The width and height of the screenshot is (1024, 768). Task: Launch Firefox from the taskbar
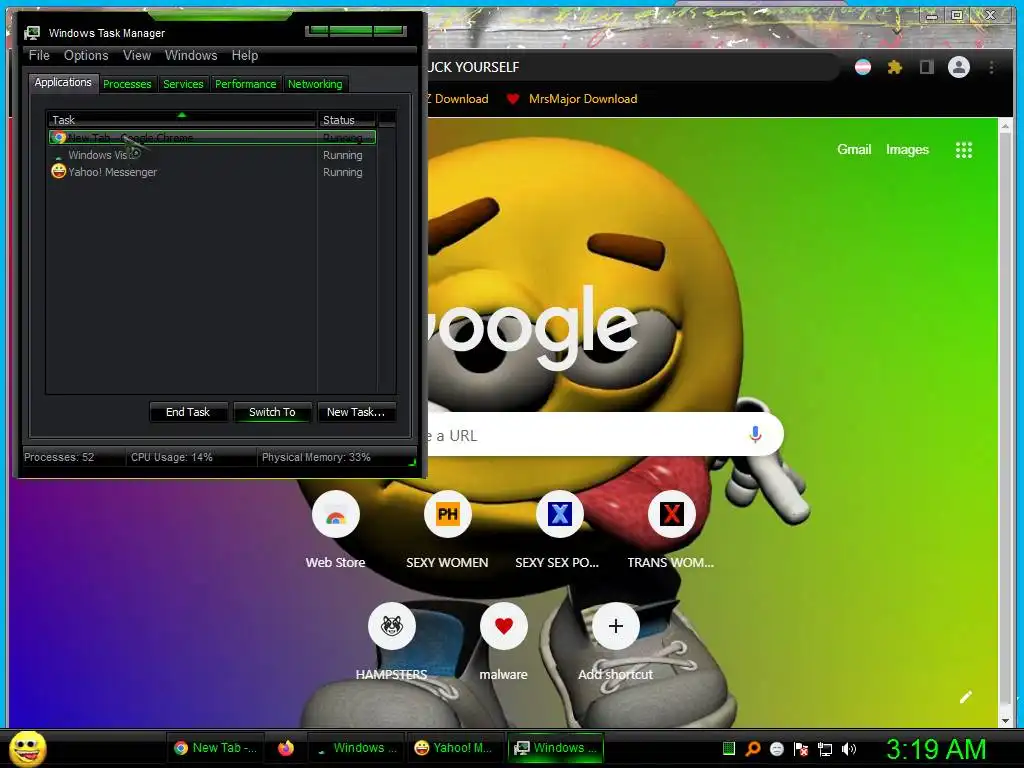coord(285,748)
